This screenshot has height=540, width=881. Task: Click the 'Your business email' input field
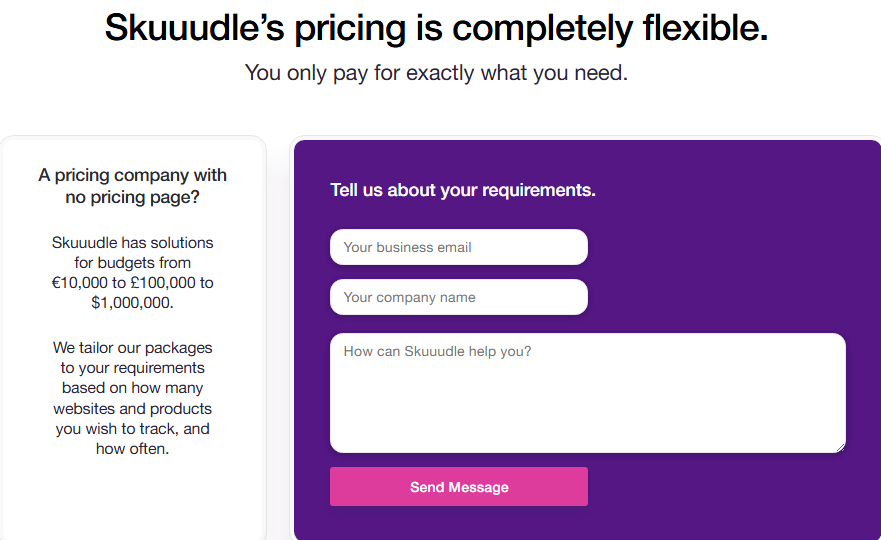click(458, 247)
